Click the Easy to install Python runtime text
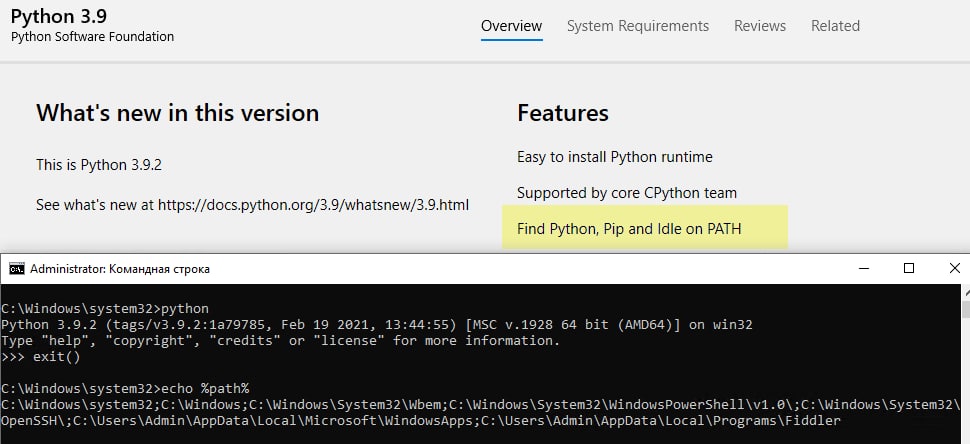This screenshot has width=970, height=444. click(614, 157)
